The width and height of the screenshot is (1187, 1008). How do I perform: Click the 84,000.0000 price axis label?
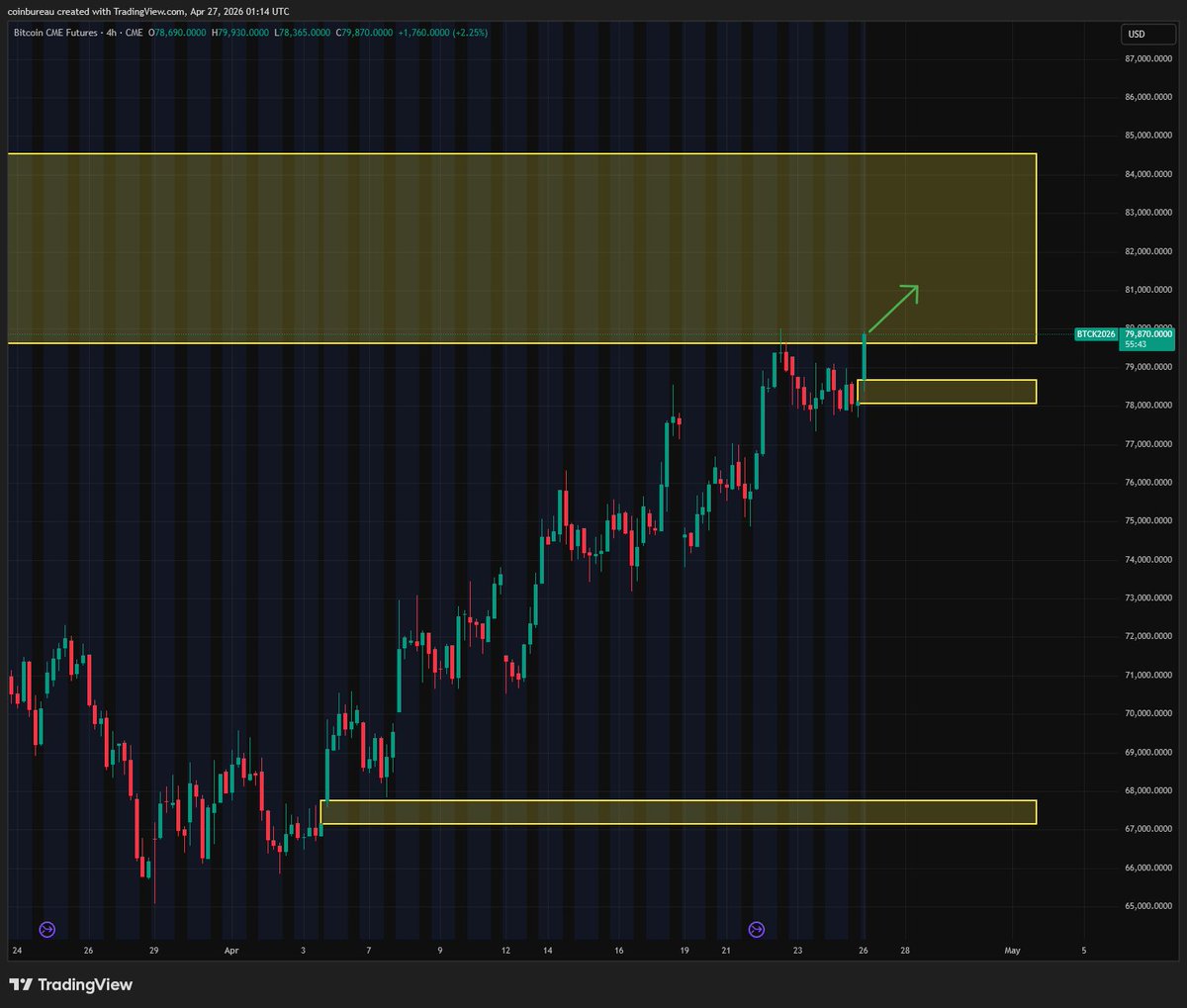[x=1148, y=174]
